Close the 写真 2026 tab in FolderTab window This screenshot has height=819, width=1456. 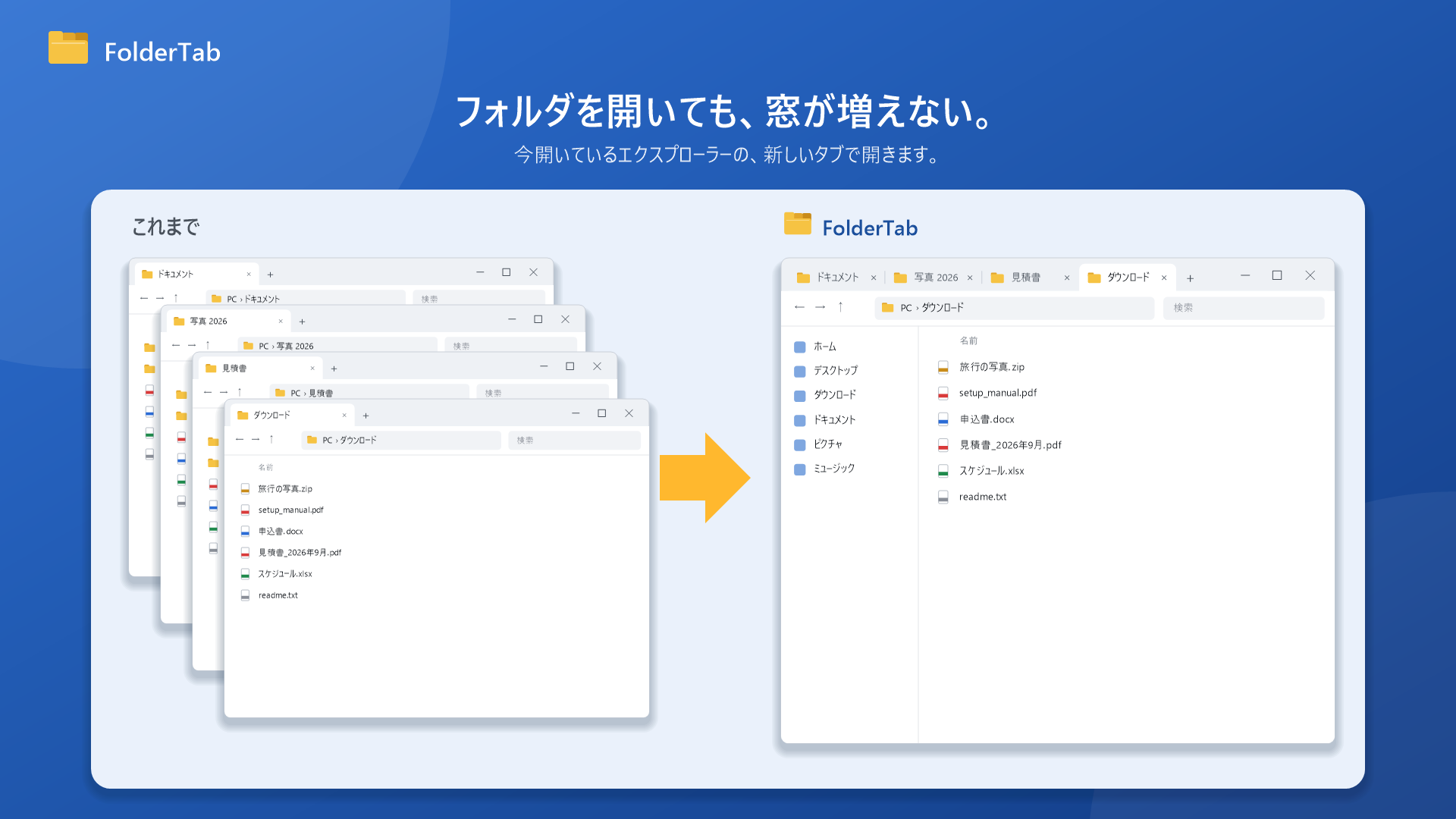pos(970,278)
